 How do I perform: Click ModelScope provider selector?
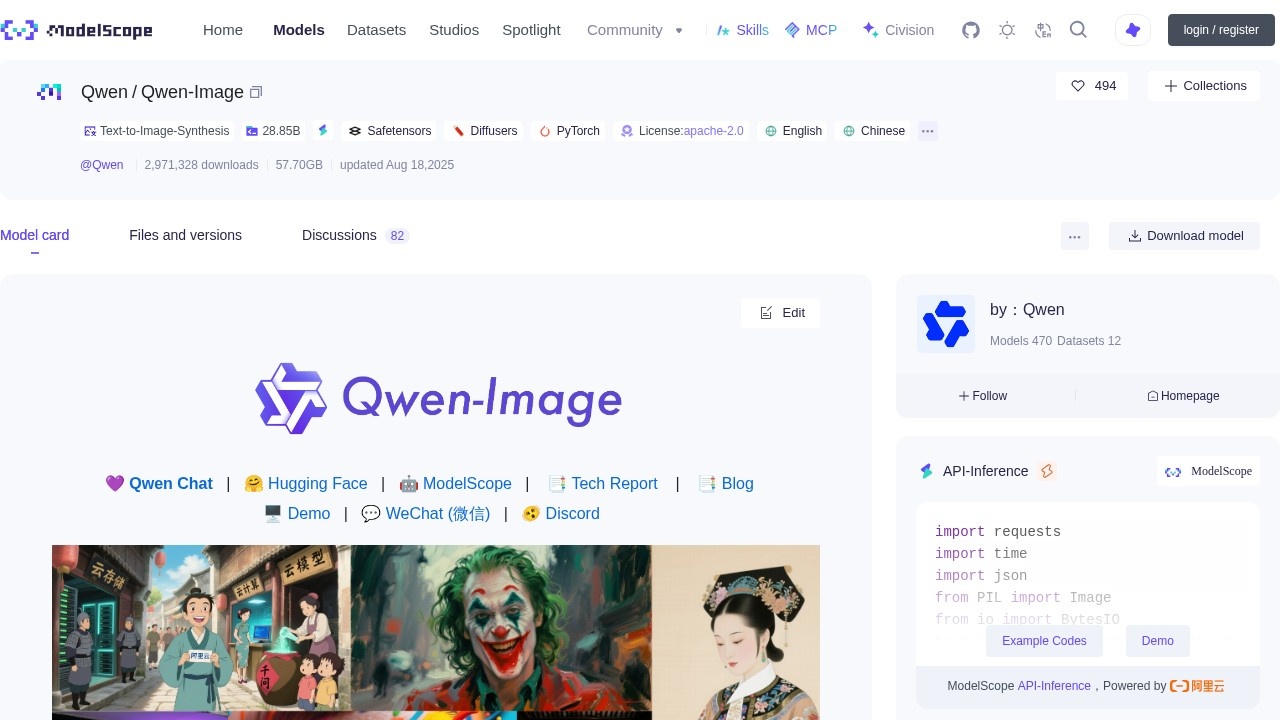1208,471
